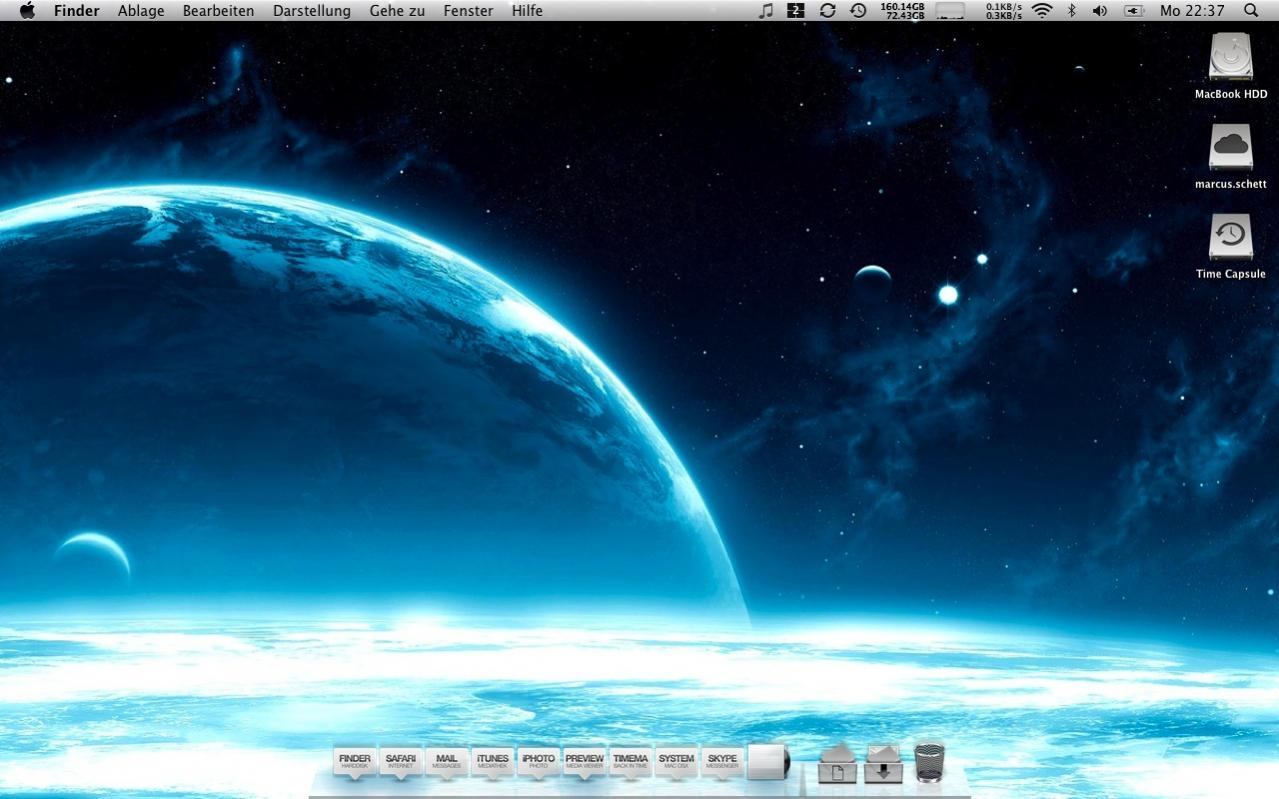Click the disk space 160.14GB readout
The width and height of the screenshot is (1279, 799).
902,11
